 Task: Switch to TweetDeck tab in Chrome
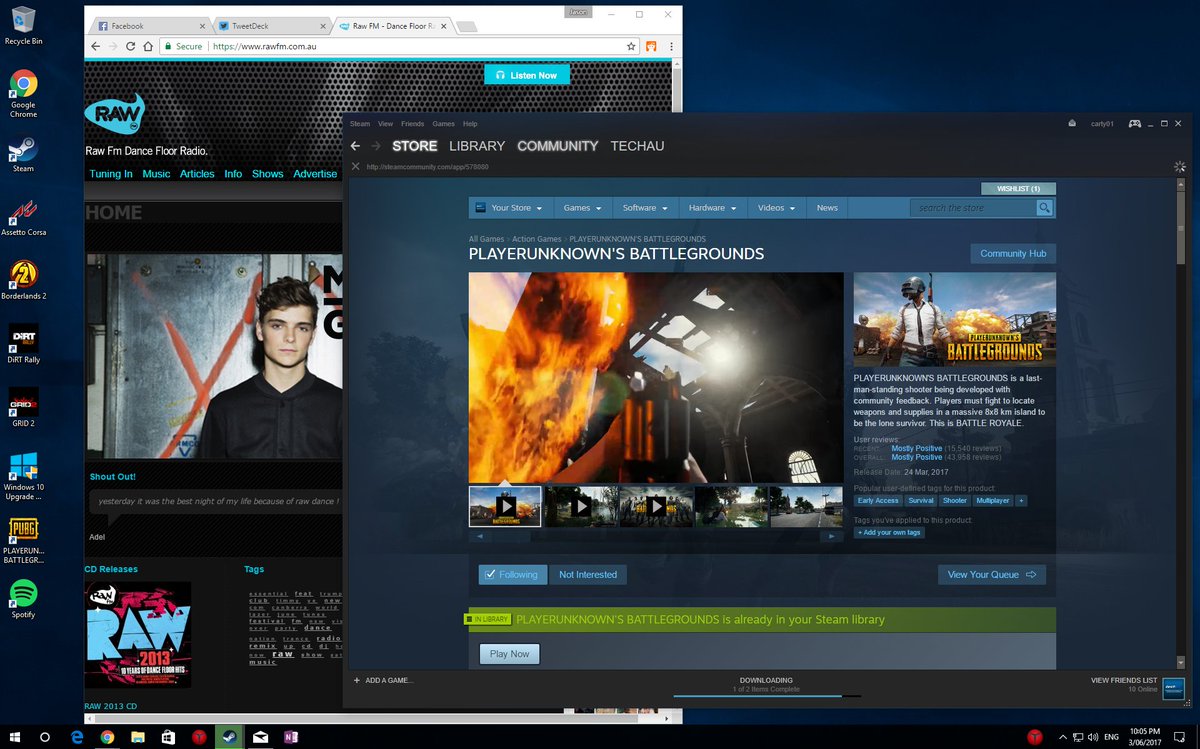270,26
